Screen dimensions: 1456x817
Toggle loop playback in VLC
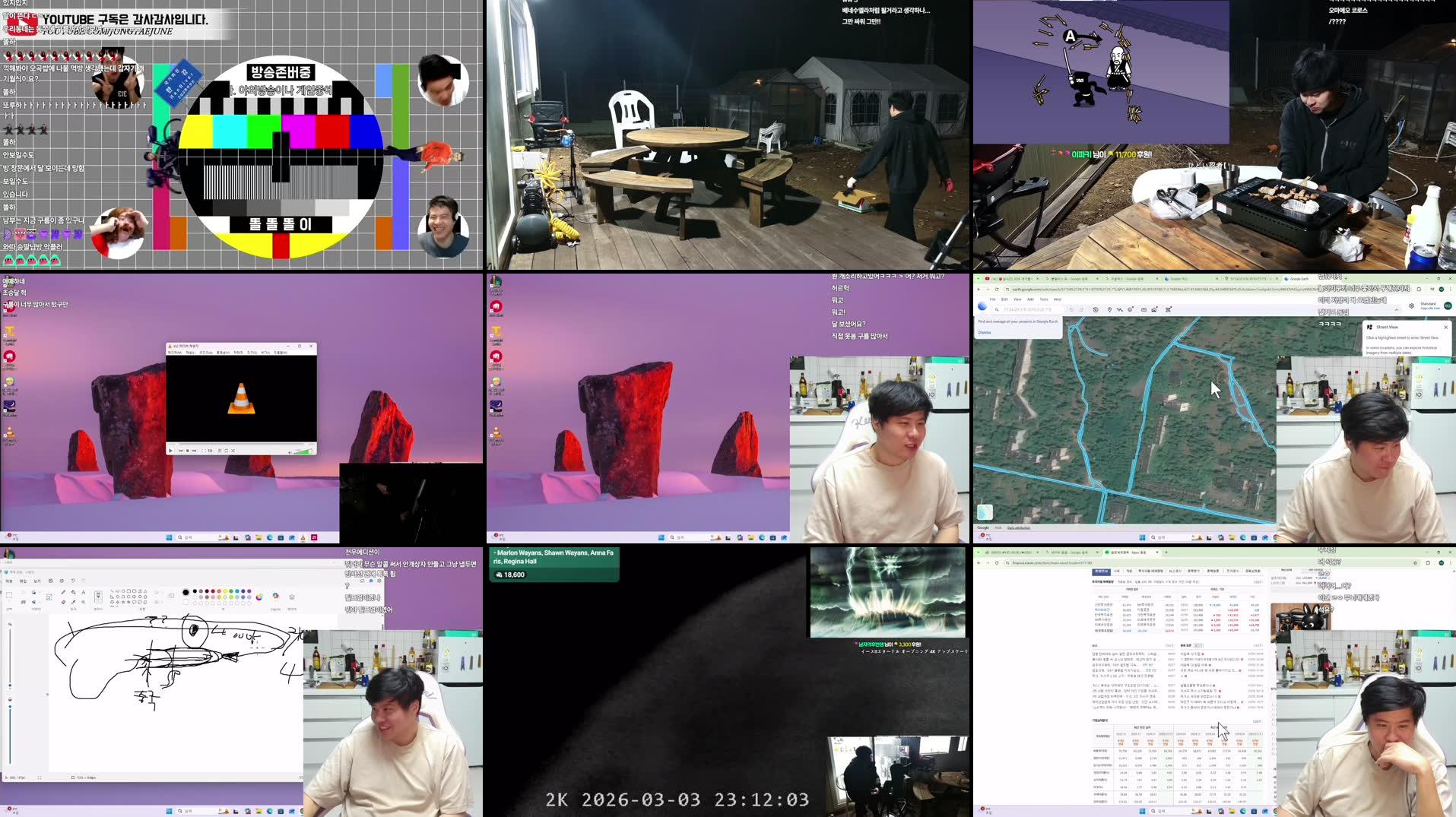click(x=227, y=451)
